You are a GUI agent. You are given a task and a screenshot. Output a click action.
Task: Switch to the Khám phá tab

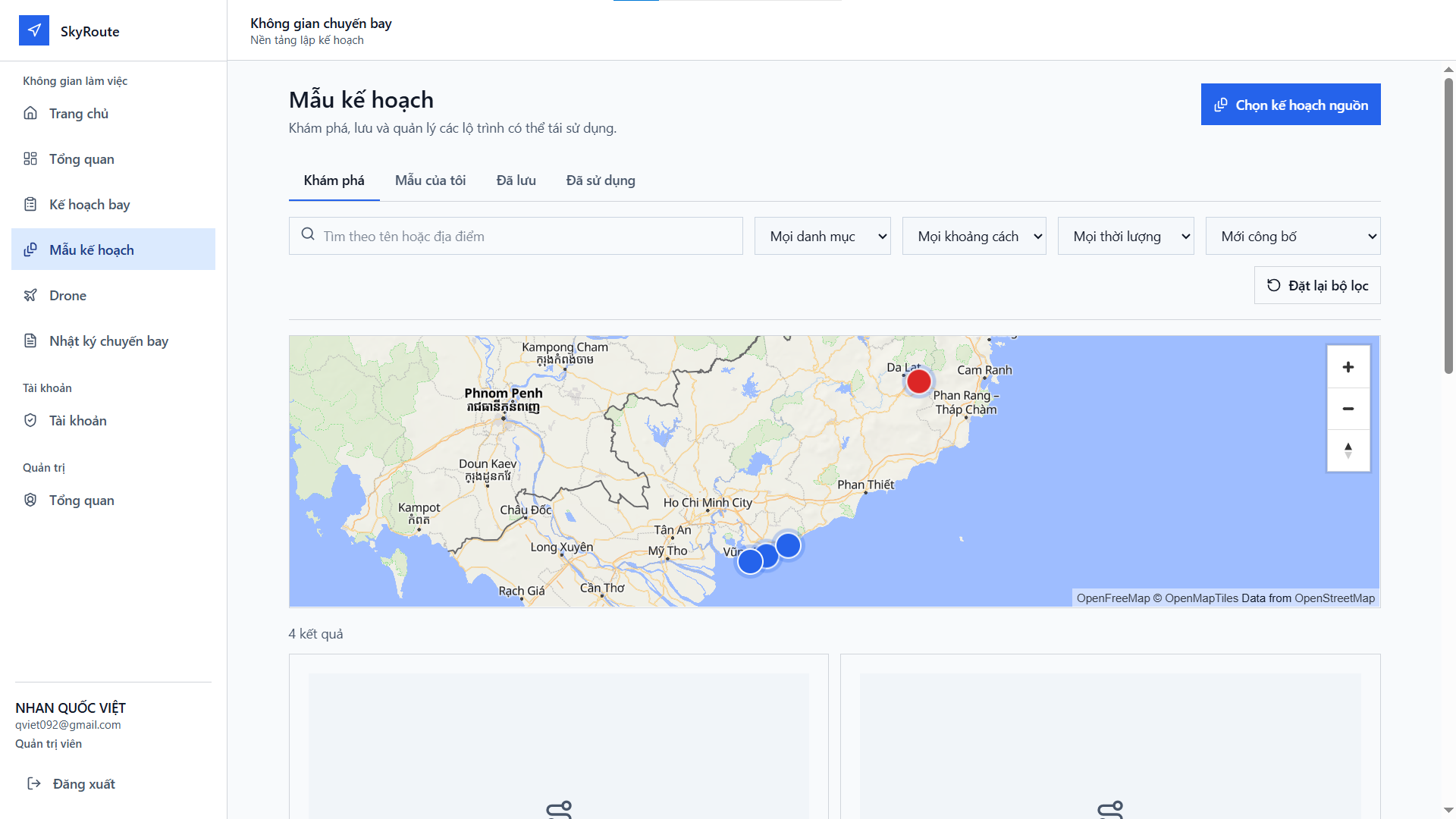click(334, 180)
